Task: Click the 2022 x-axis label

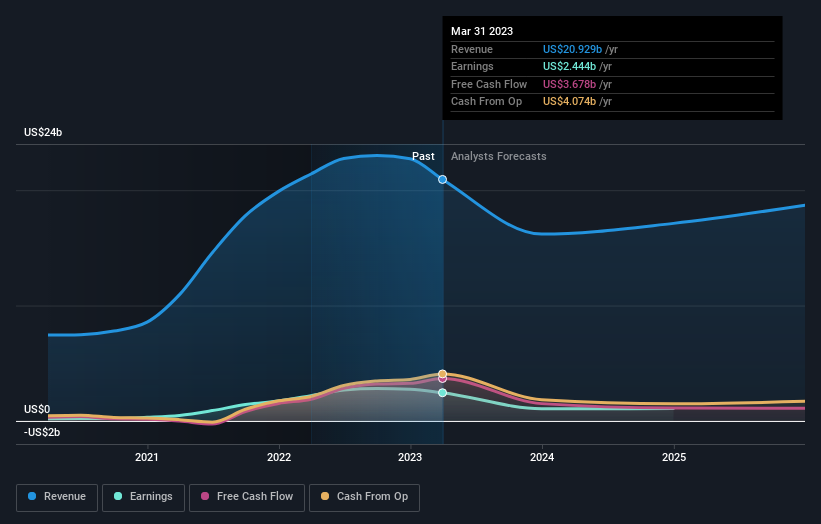Action: (x=279, y=457)
